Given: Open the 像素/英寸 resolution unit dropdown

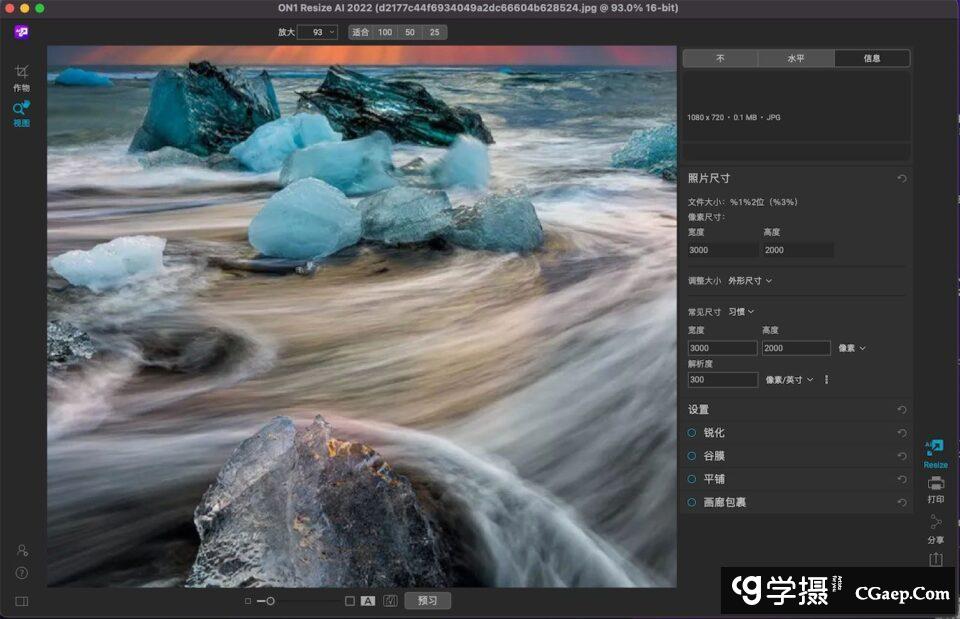Looking at the screenshot, I should (x=790, y=380).
